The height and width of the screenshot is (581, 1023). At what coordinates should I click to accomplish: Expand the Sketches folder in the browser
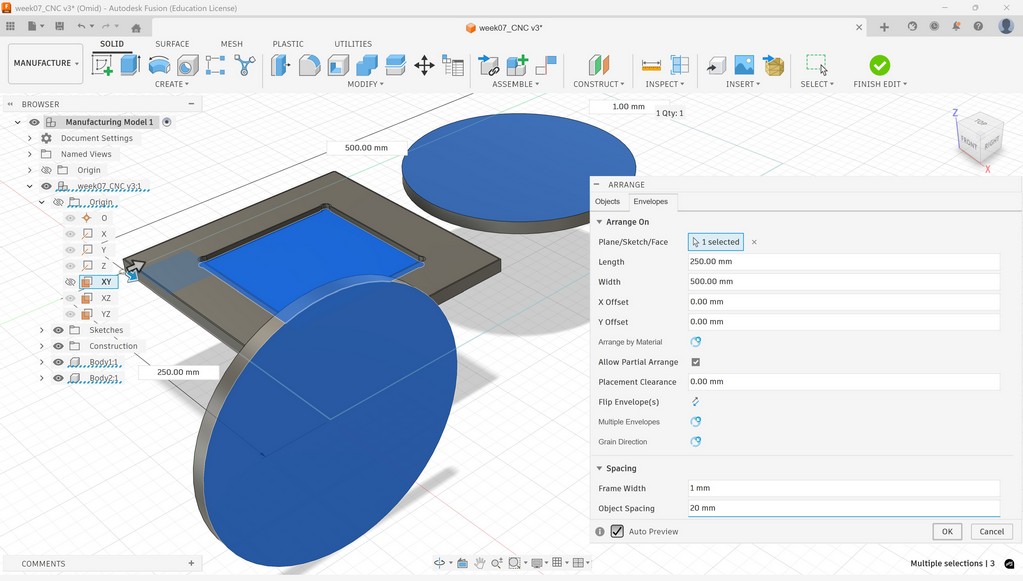[x=40, y=330]
